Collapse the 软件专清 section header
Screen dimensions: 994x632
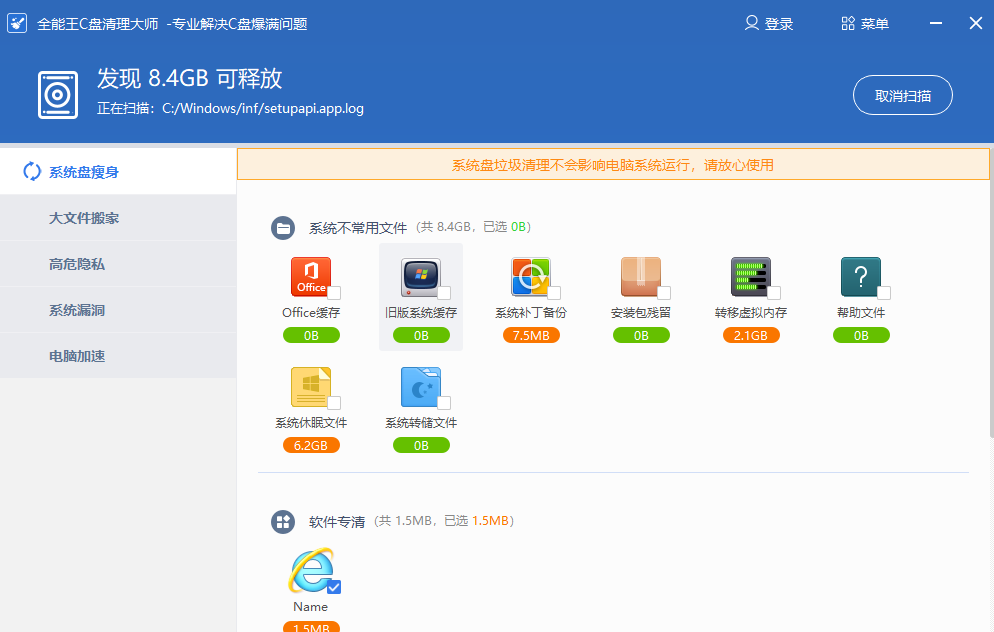283,521
